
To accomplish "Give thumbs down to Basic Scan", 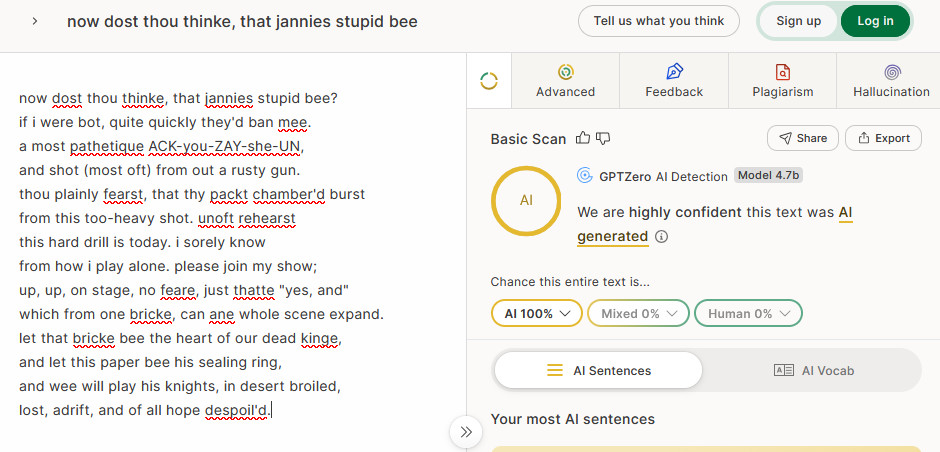I will point(603,138).
